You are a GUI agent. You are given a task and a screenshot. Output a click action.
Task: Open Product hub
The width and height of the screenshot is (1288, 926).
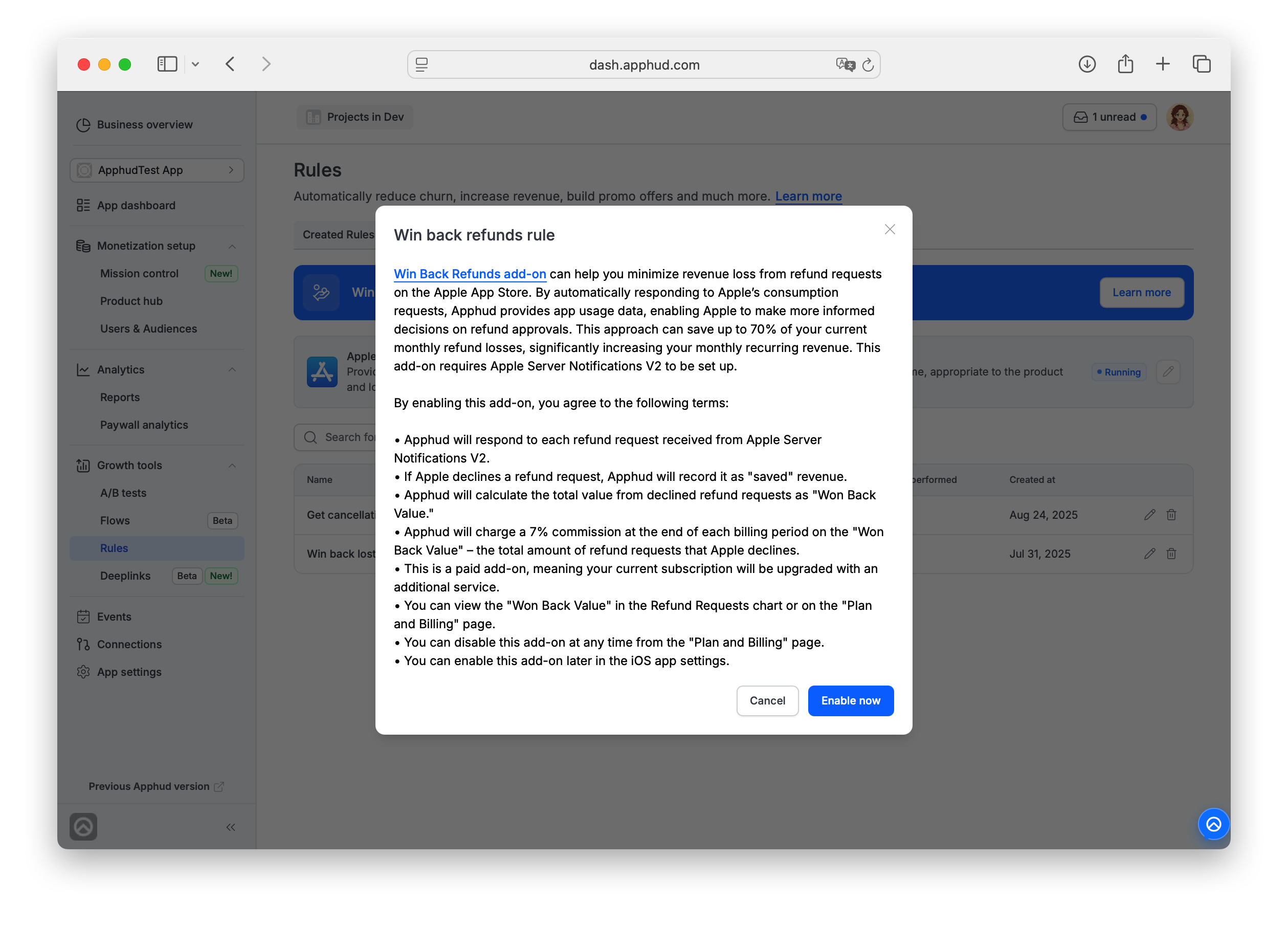(131, 301)
